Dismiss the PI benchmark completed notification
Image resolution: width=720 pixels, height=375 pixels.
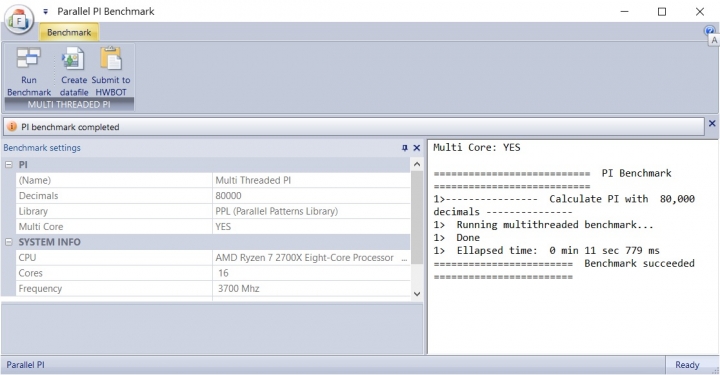click(x=712, y=123)
